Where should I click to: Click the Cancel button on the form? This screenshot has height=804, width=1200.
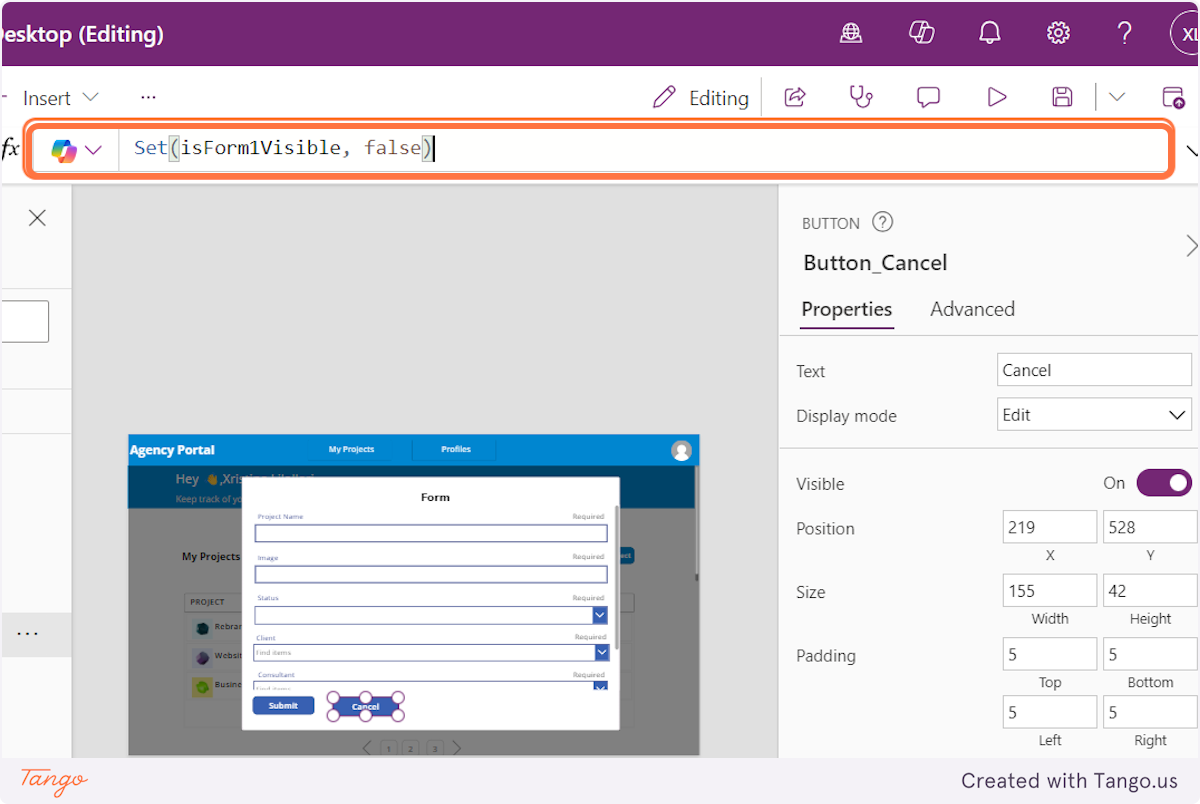pyautogui.click(x=366, y=706)
